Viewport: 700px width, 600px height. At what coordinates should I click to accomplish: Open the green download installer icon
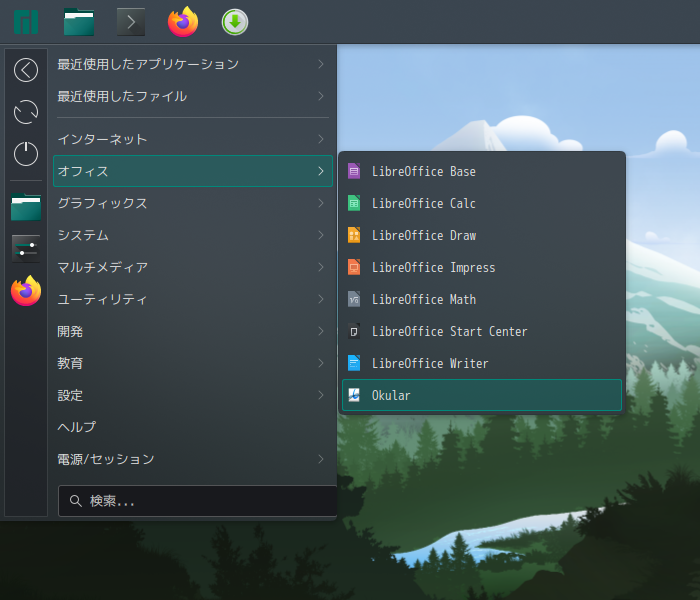[x=235, y=22]
